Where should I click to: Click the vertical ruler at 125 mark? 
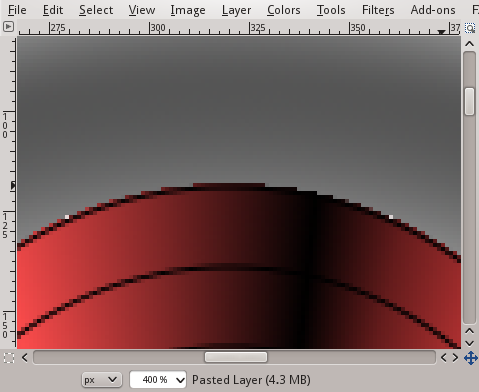[x=5, y=226]
